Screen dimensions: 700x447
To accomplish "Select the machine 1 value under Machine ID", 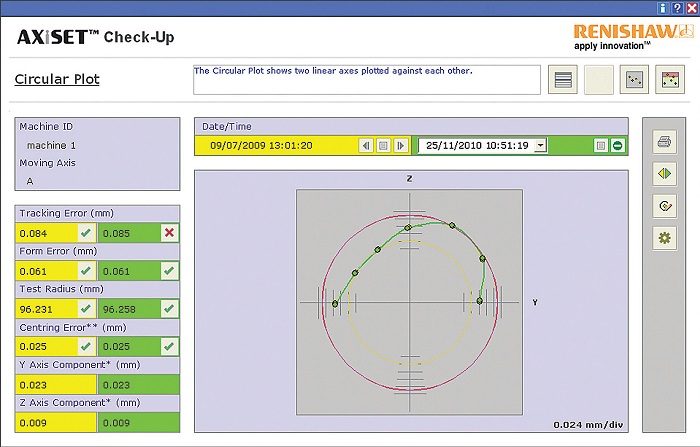I will 51,146.
